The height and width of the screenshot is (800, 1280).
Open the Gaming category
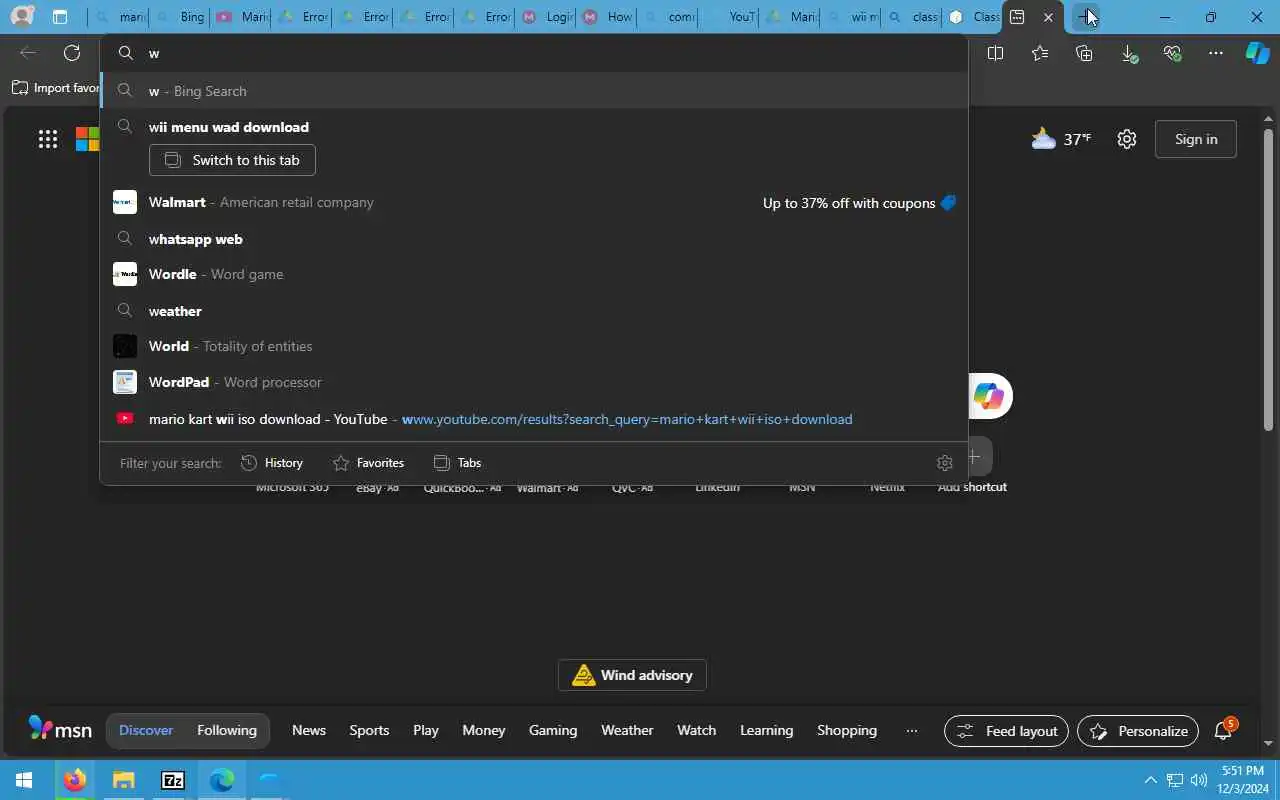coord(553,730)
